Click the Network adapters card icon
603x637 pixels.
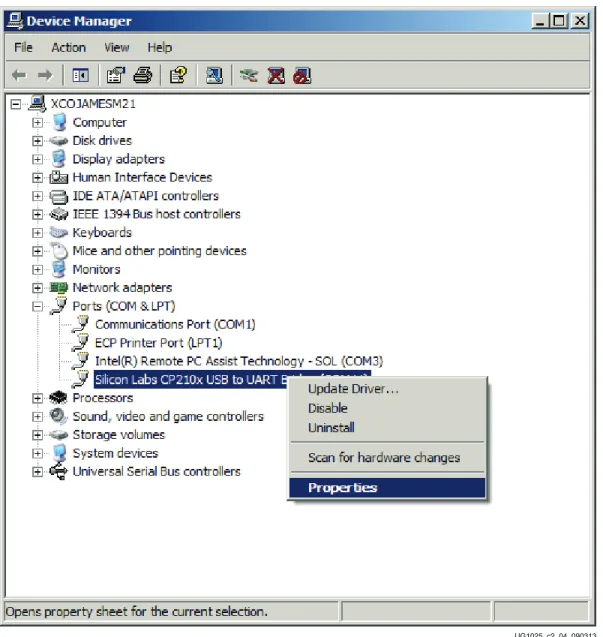click(x=59, y=288)
